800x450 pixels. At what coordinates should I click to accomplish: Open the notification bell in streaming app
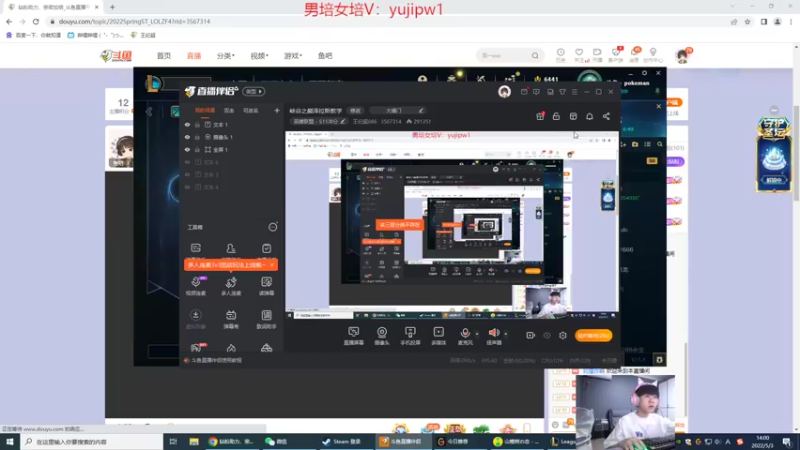589,116
